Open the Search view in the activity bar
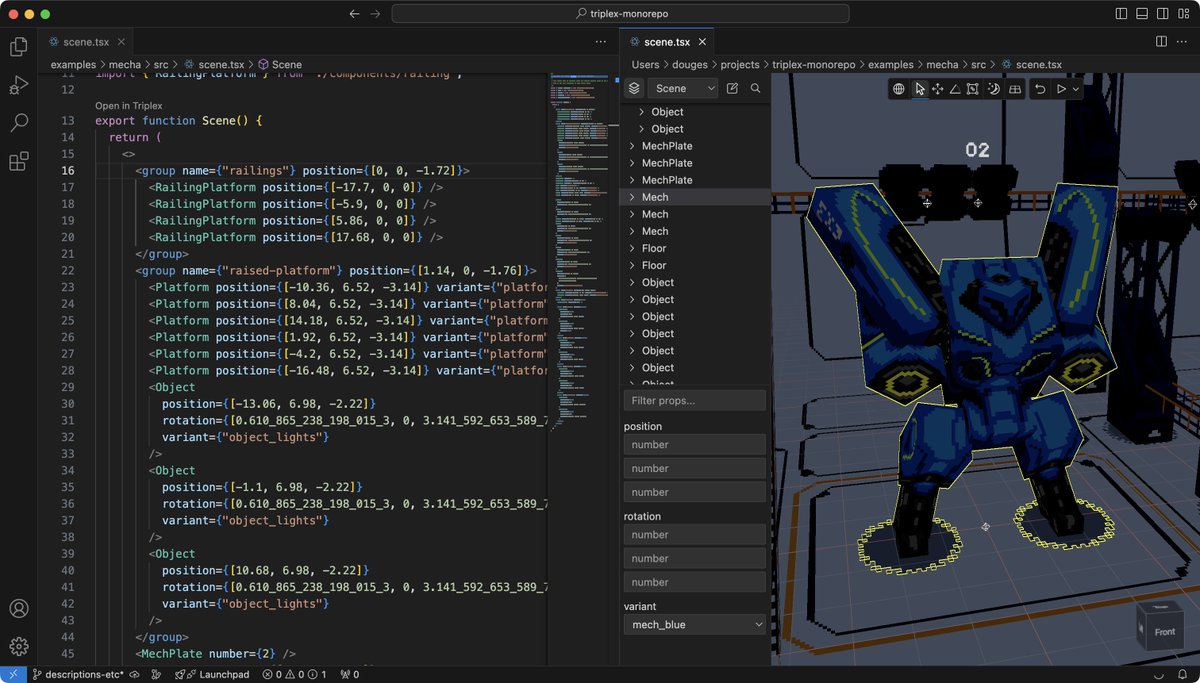 pos(18,123)
